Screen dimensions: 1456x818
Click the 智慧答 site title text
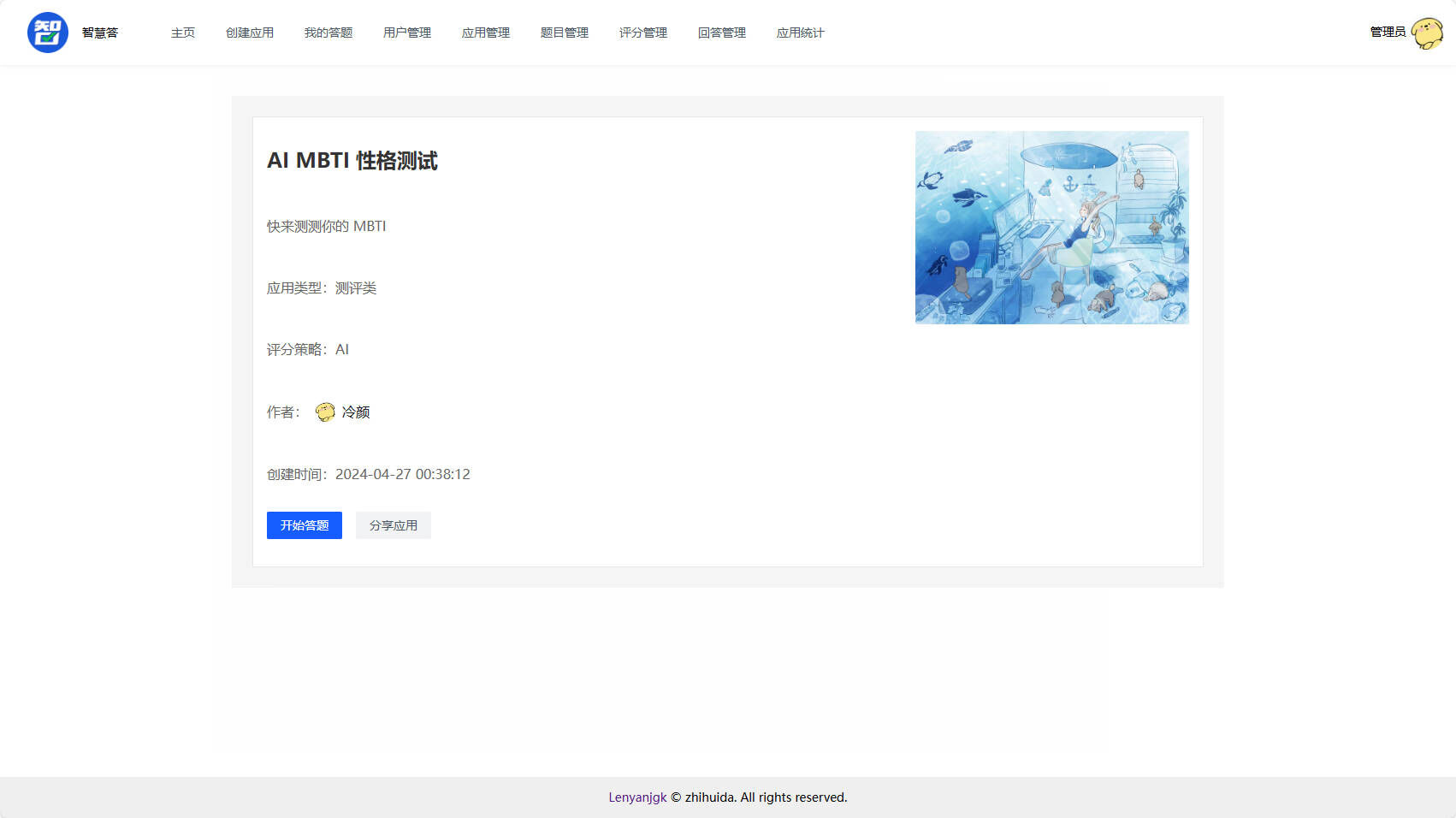click(x=100, y=33)
